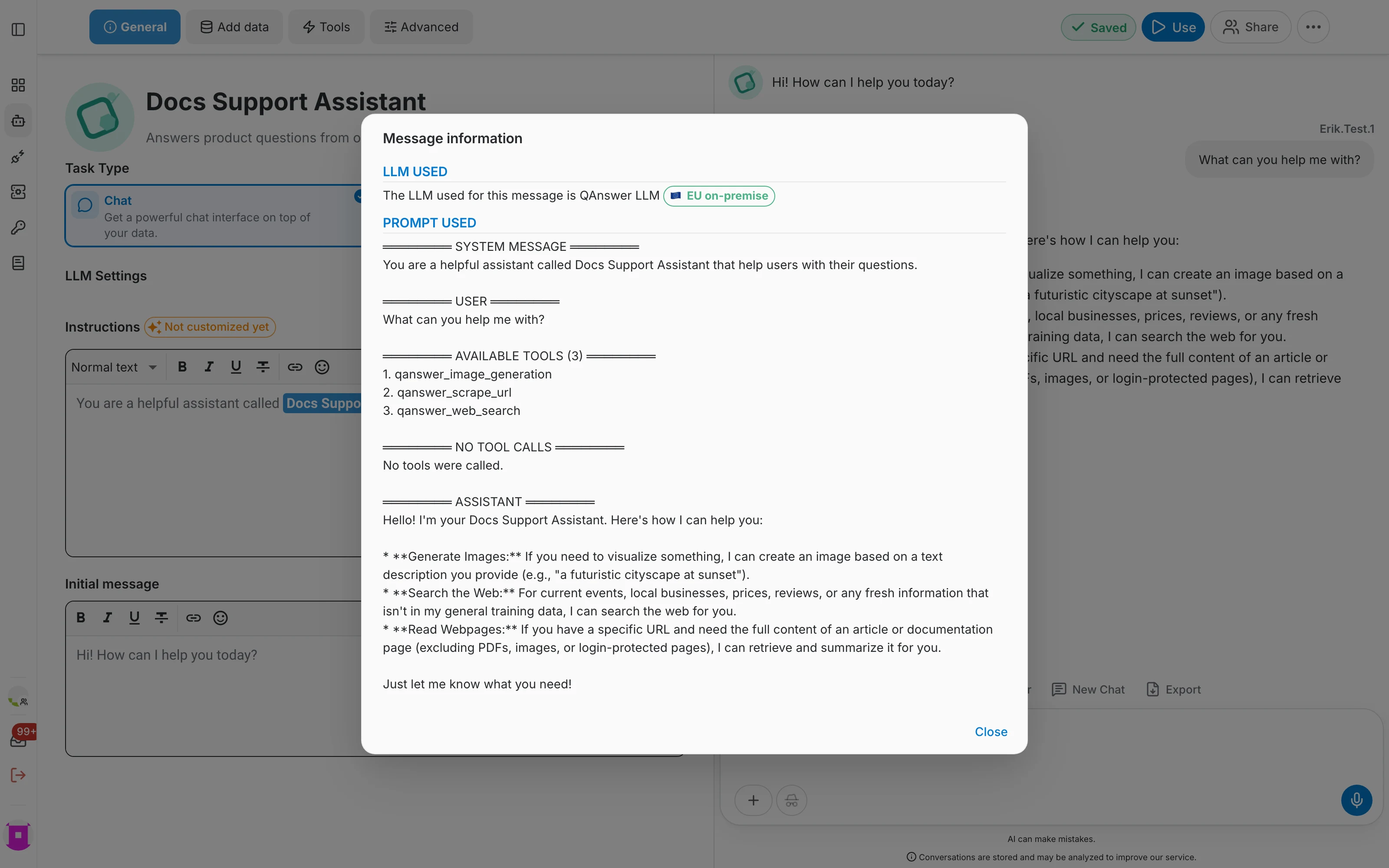Open emoji picker in Initial message toolbar
Screen dimensions: 1389x868
(221, 618)
